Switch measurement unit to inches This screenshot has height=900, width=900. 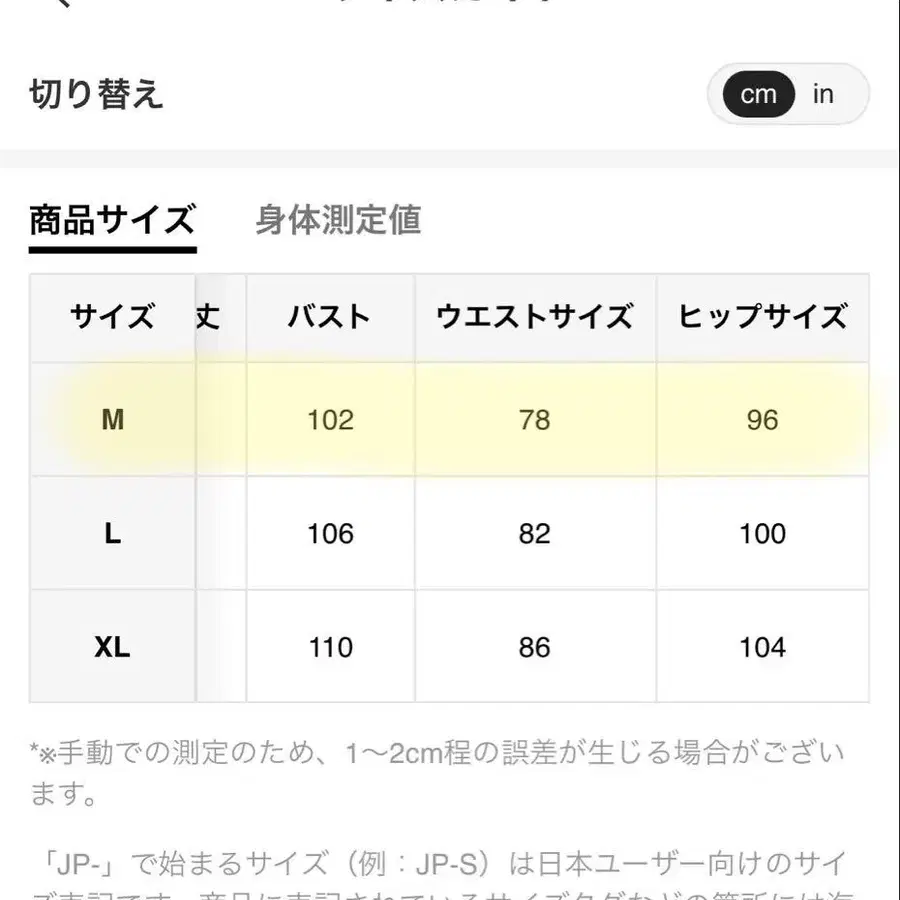click(823, 93)
